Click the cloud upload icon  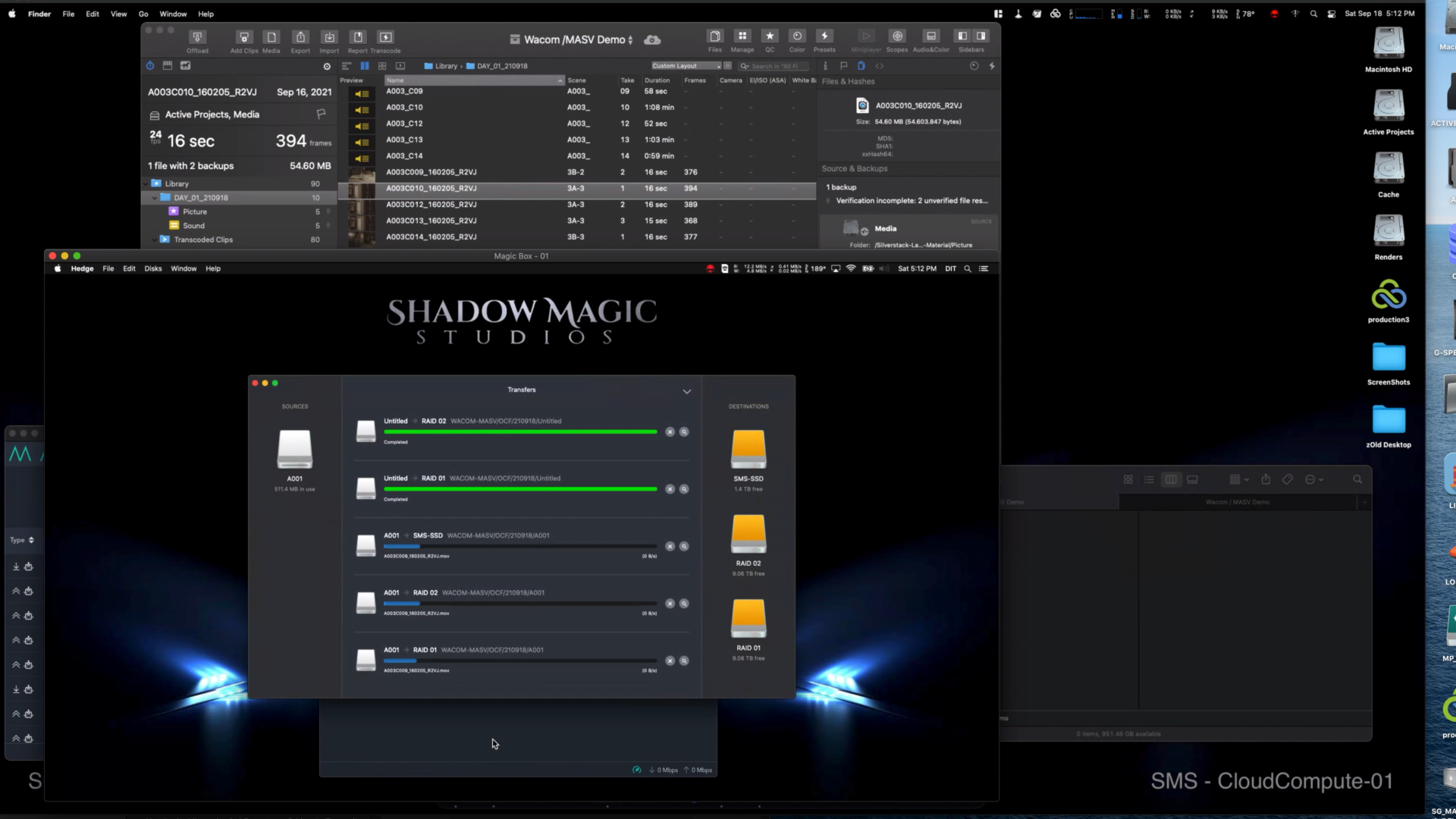652,39
